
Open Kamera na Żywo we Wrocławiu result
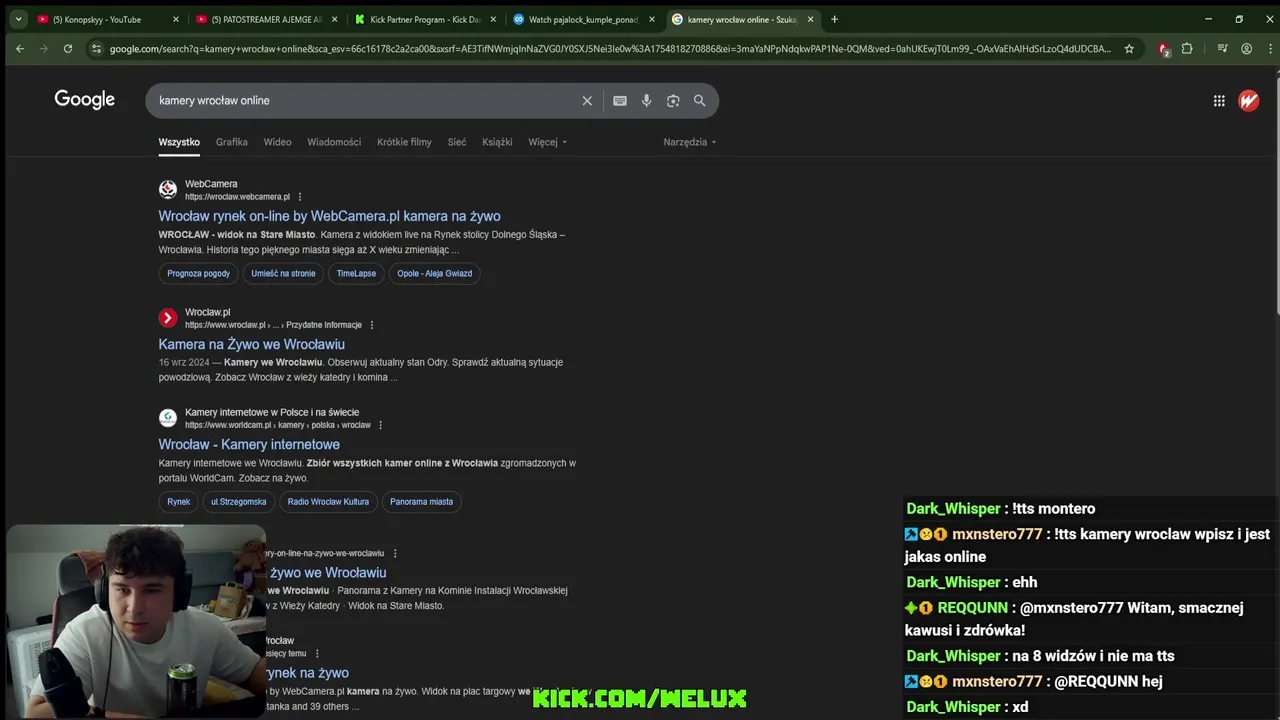pos(251,344)
